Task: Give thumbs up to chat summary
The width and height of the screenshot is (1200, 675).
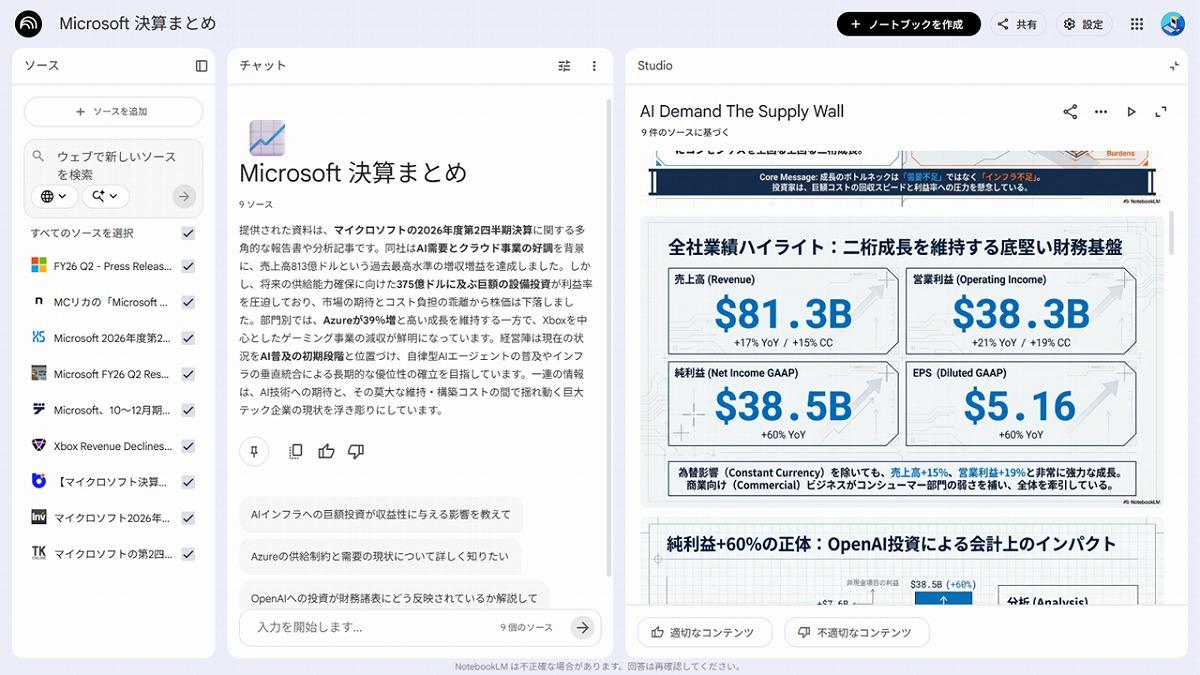Action: (x=326, y=452)
